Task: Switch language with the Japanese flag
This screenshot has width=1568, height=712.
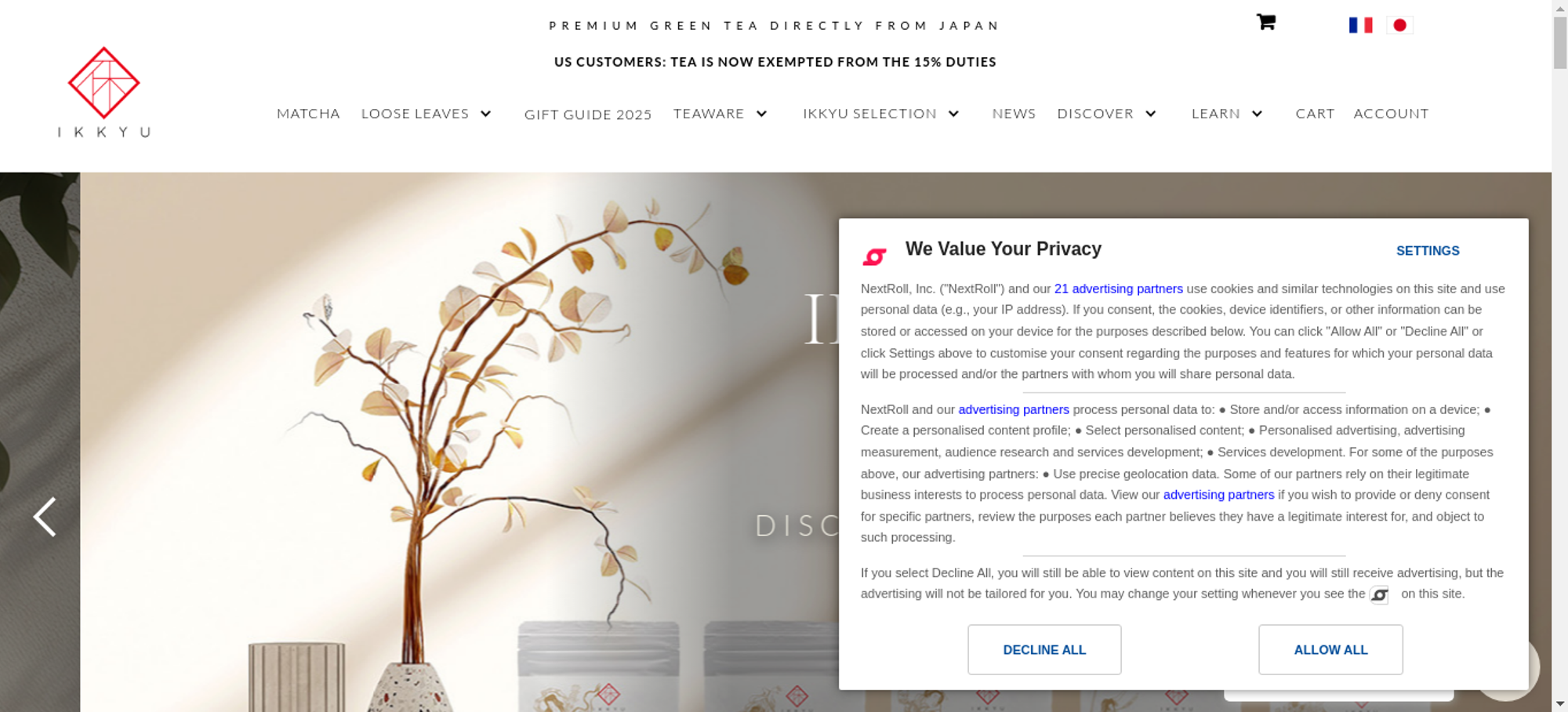Action: (x=1399, y=25)
